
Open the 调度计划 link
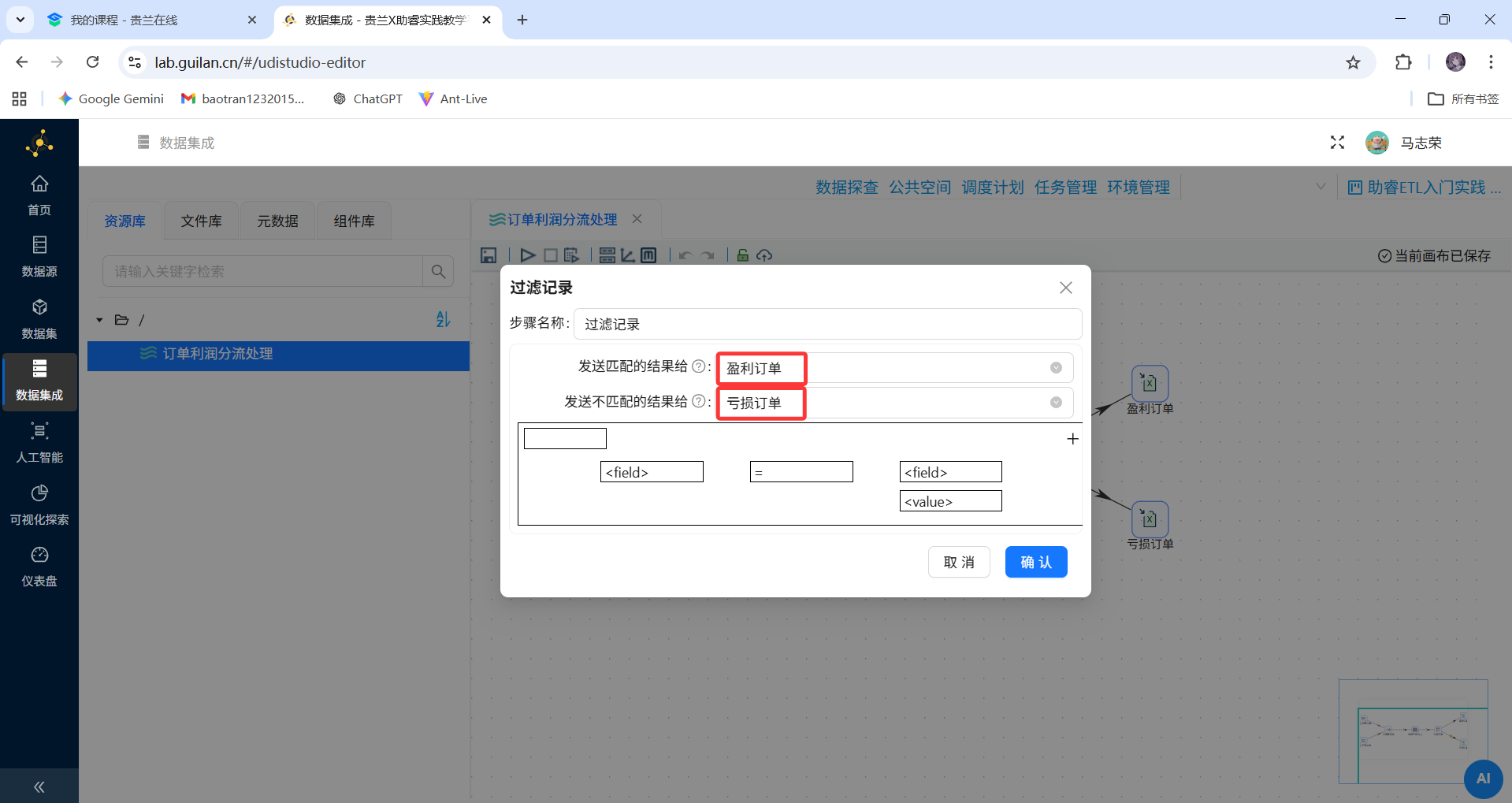click(x=993, y=188)
